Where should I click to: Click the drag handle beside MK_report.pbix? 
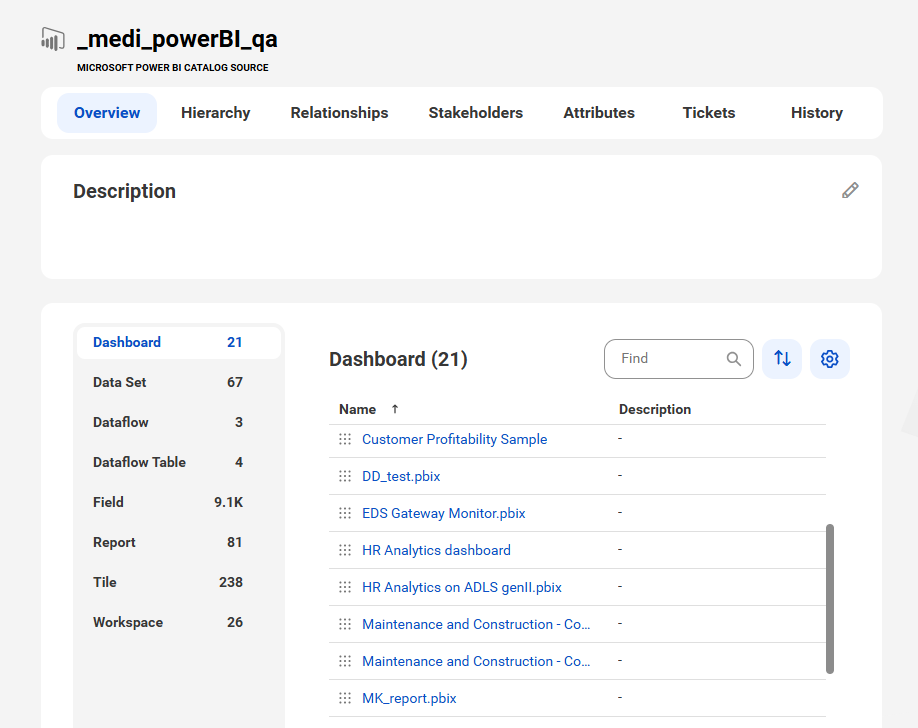(345, 698)
